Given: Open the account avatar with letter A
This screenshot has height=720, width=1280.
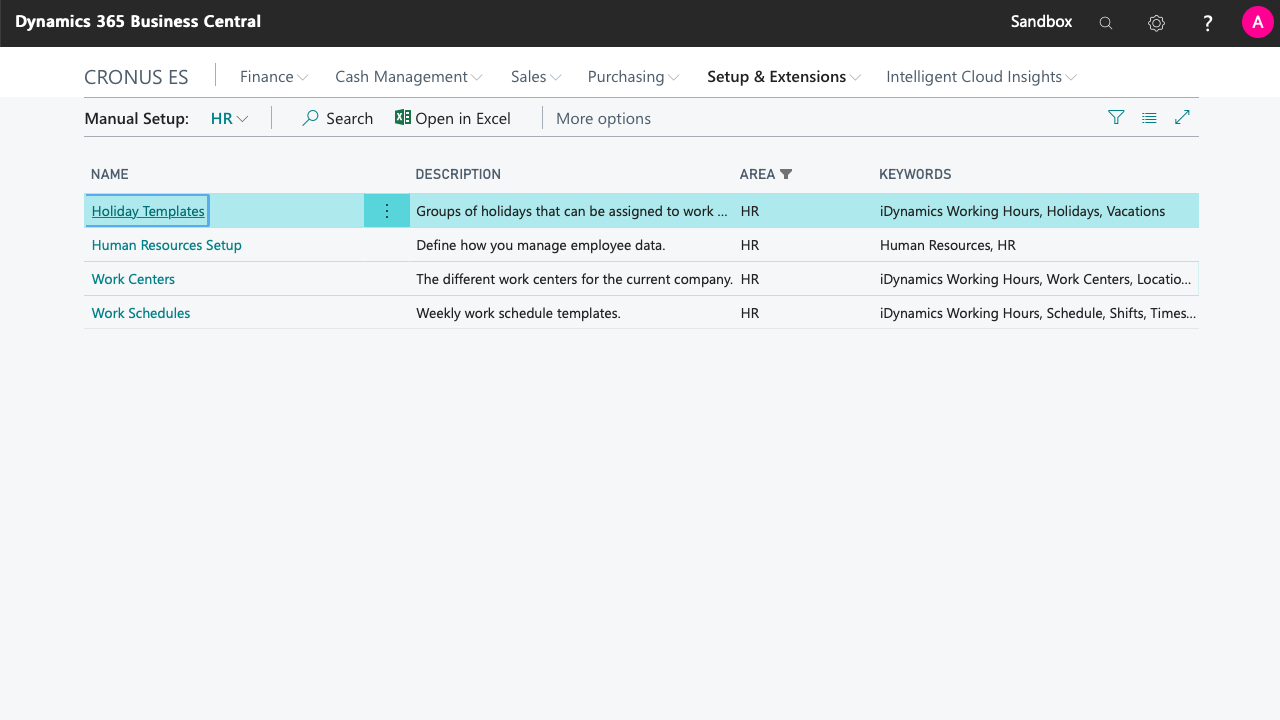Looking at the screenshot, I should 1257,21.
